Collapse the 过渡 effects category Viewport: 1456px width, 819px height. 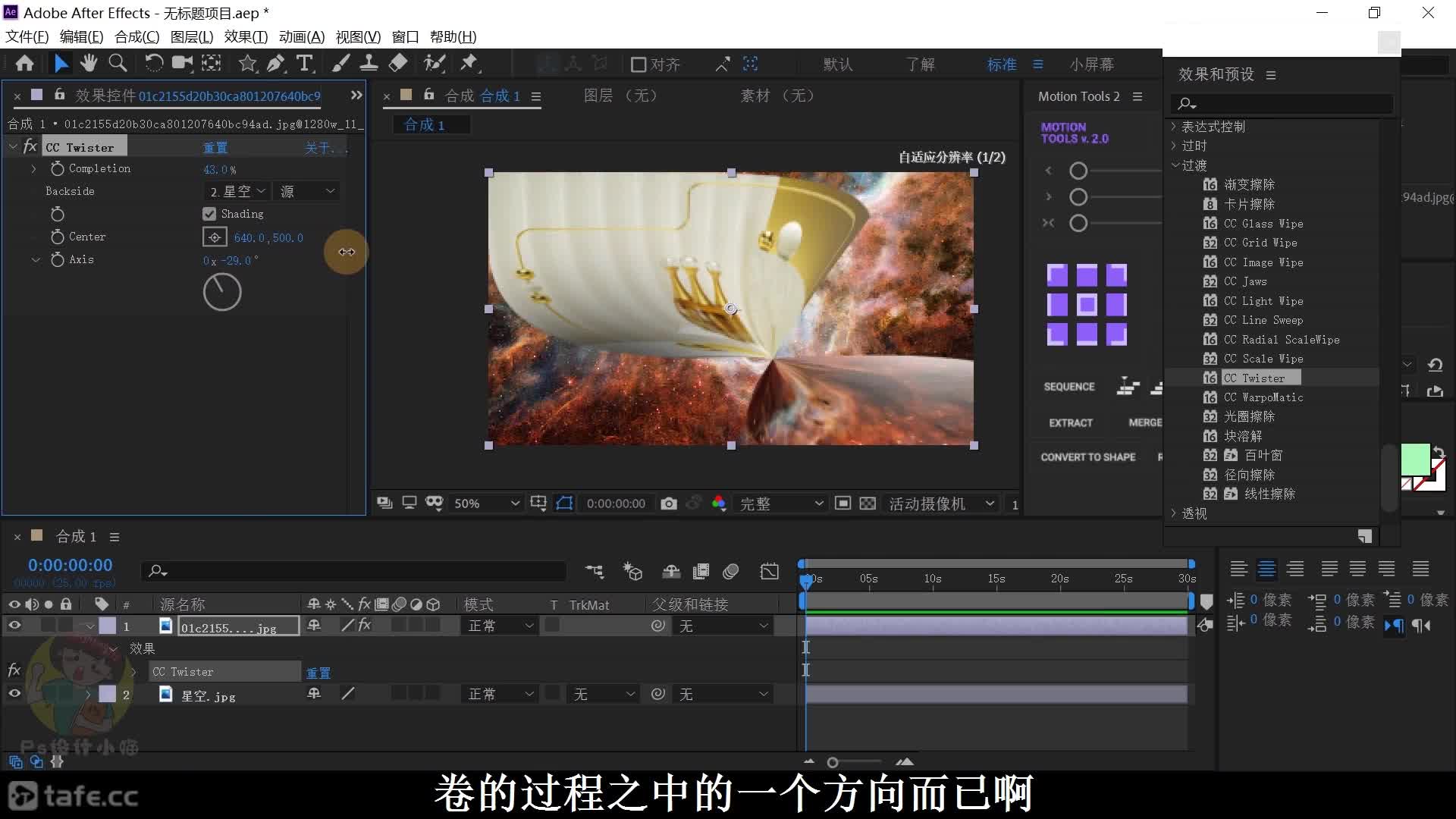click(1175, 165)
